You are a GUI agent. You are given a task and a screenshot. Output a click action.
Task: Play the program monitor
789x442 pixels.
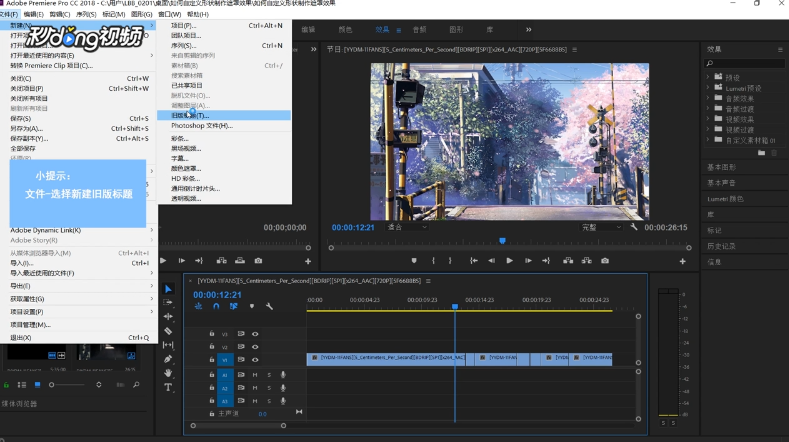(509, 260)
